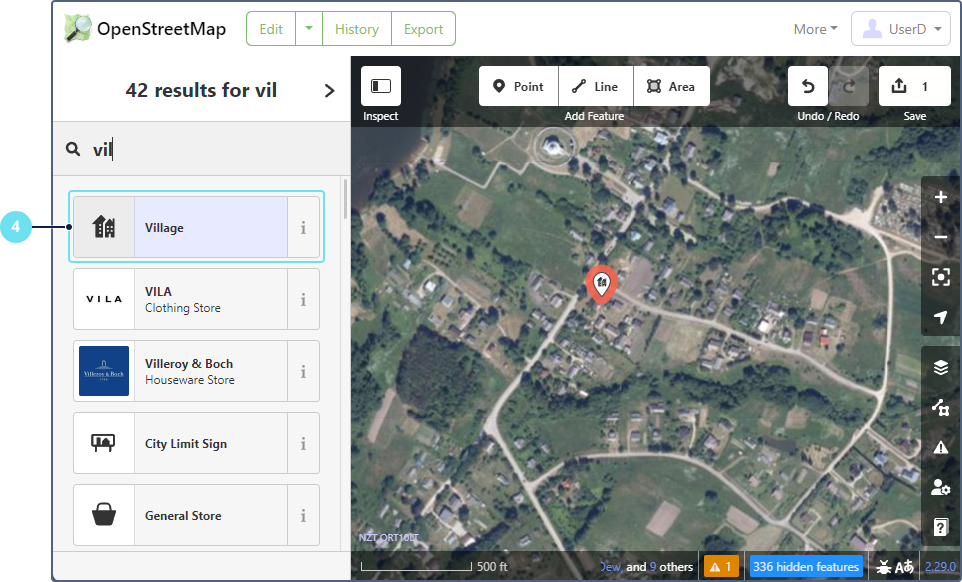Click the Undo arrow button
This screenshot has width=962, height=582.
tap(808, 87)
